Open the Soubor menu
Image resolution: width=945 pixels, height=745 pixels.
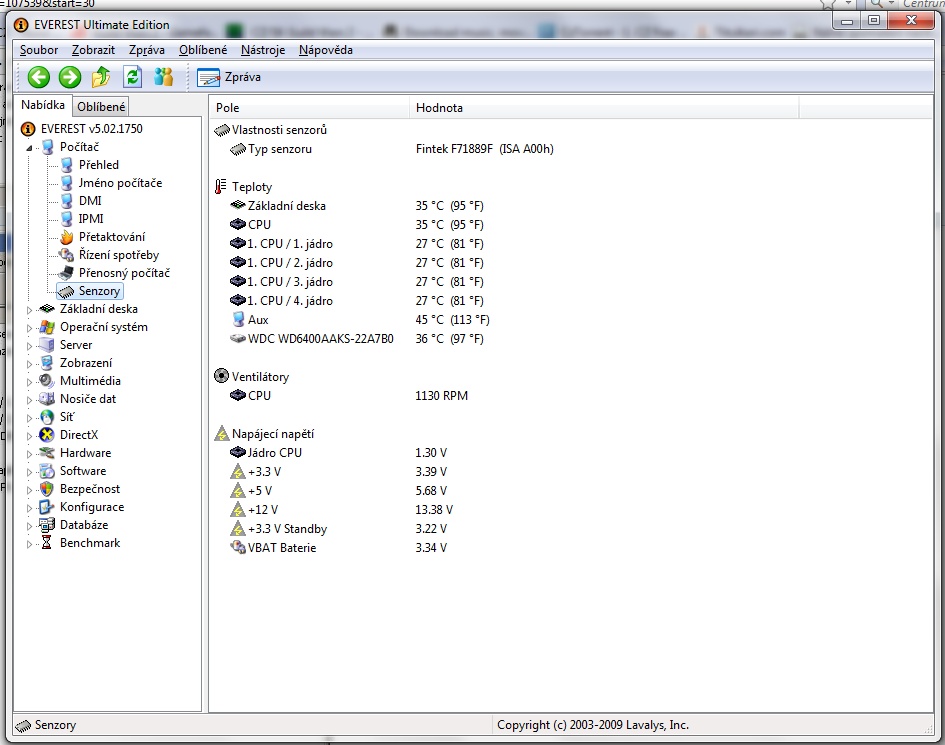point(39,50)
